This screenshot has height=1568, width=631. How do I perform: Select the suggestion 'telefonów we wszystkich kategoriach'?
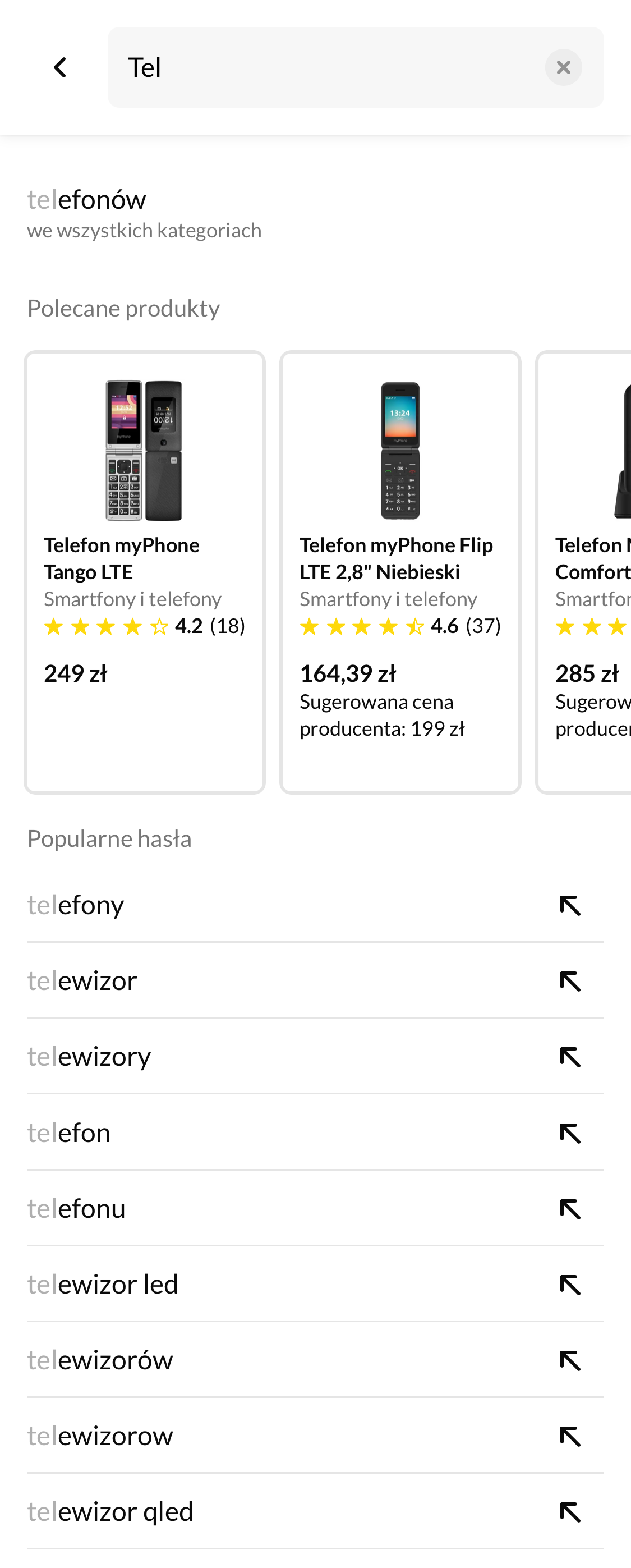click(x=144, y=212)
